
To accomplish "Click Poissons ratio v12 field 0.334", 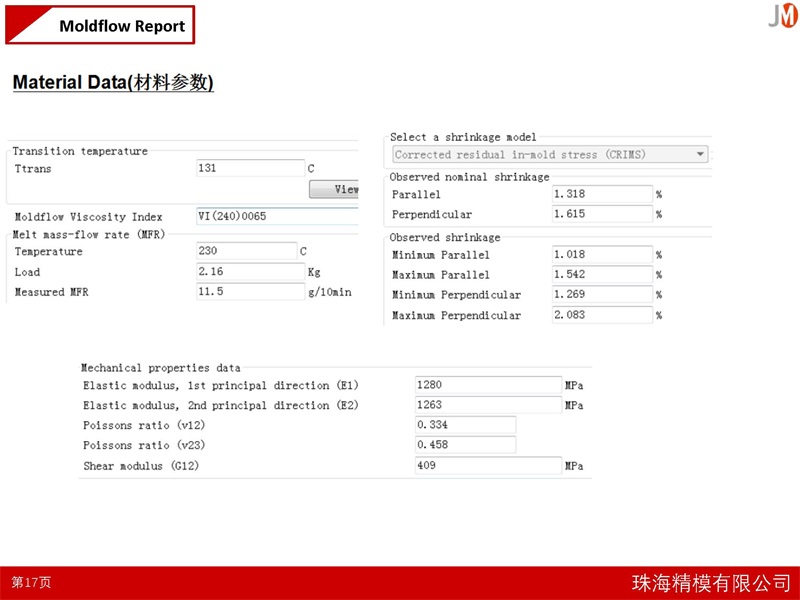I will 465,424.
